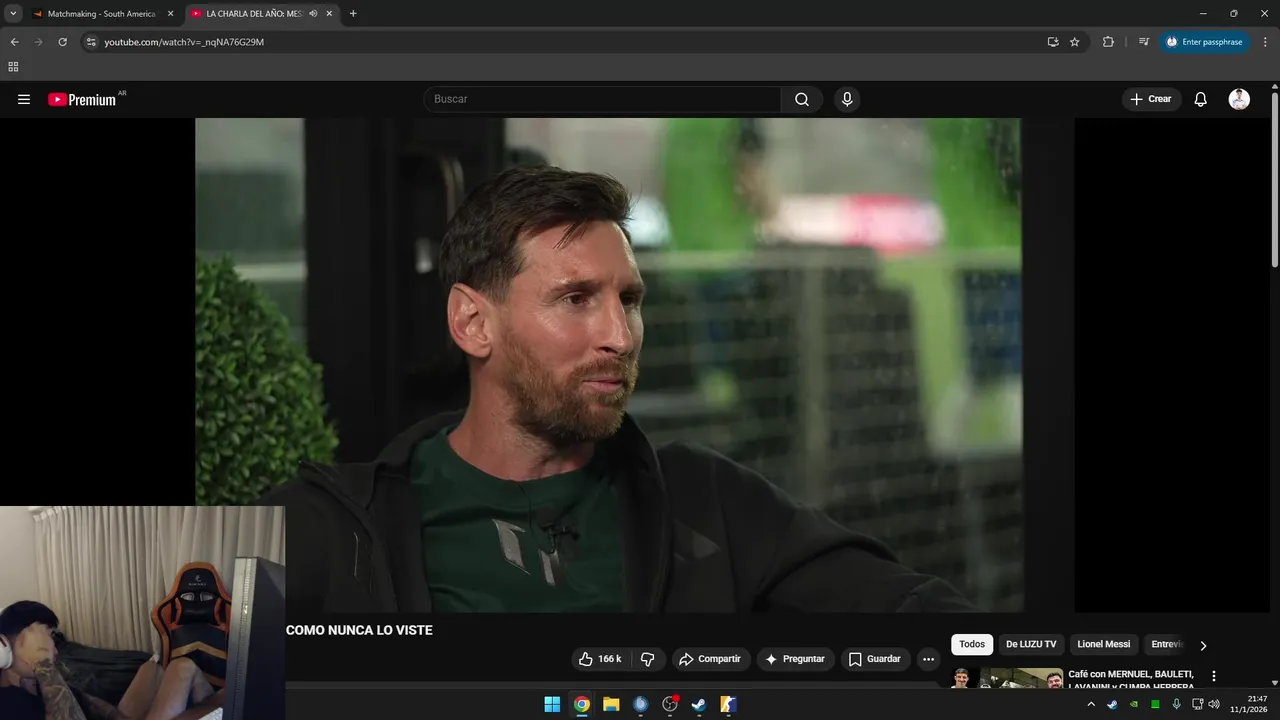Open media controls in Chrome toolbar
The width and height of the screenshot is (1280, 720).
pos(1144,42)
